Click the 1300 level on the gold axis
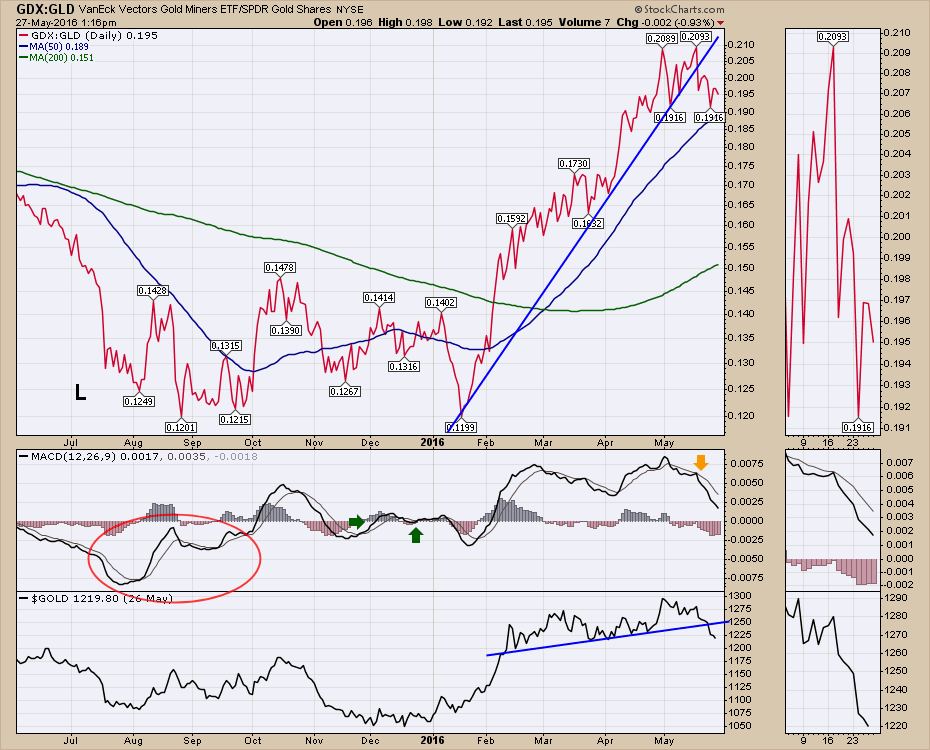 (x=742, y=596)
